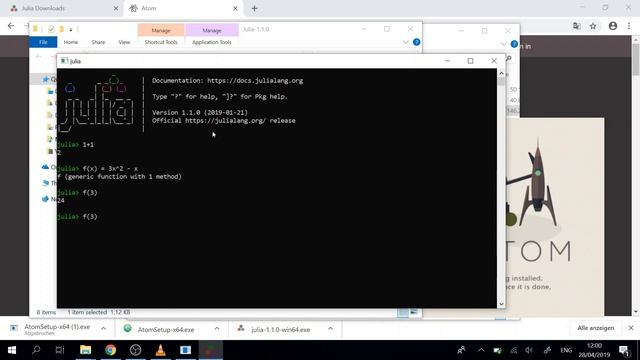Click search icon in rear Explorer window
Image resolution: width=640 pixels, height=360 pixels.
coord(509,59)
